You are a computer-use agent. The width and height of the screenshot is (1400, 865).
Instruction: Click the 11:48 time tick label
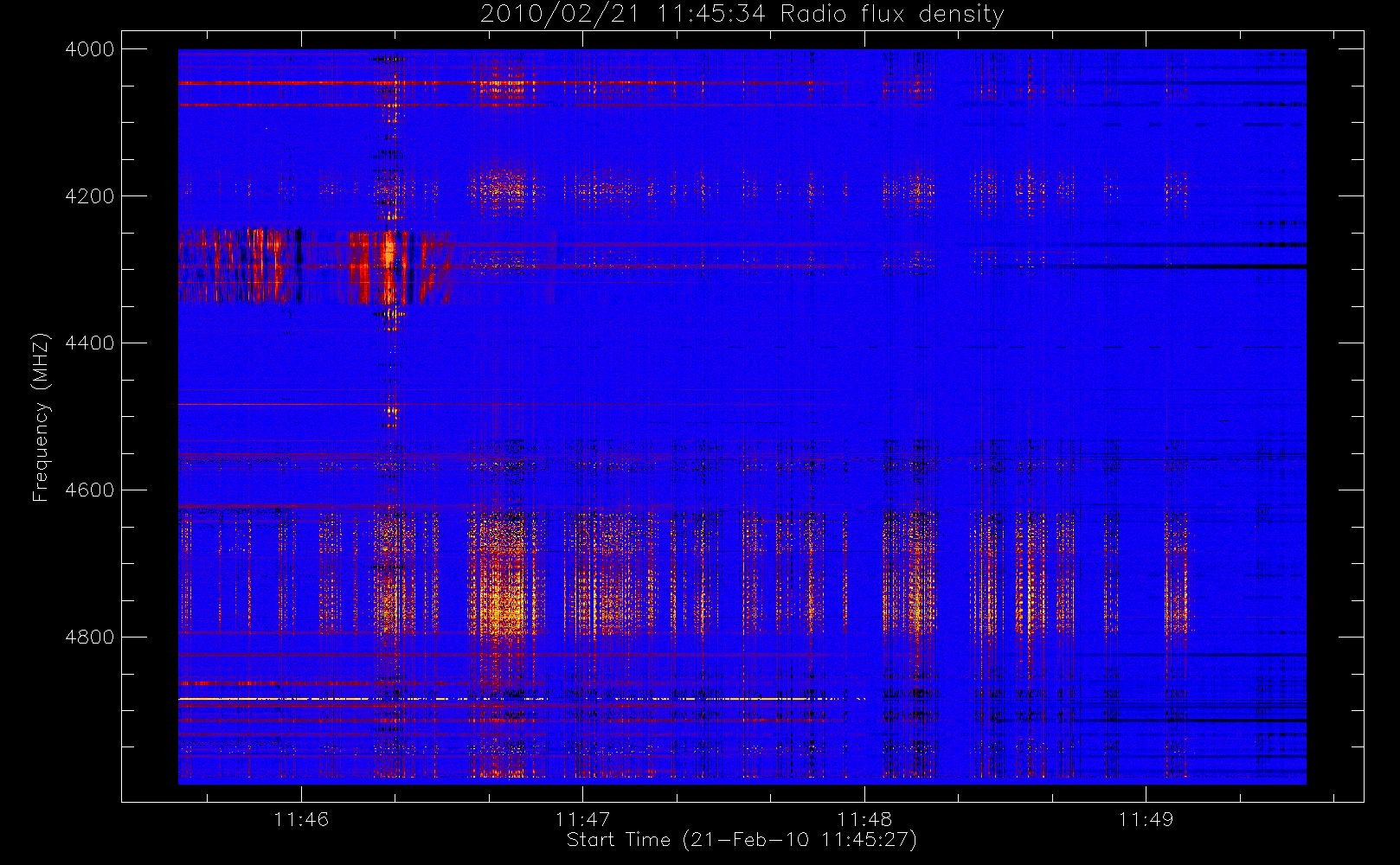(864, 819)
